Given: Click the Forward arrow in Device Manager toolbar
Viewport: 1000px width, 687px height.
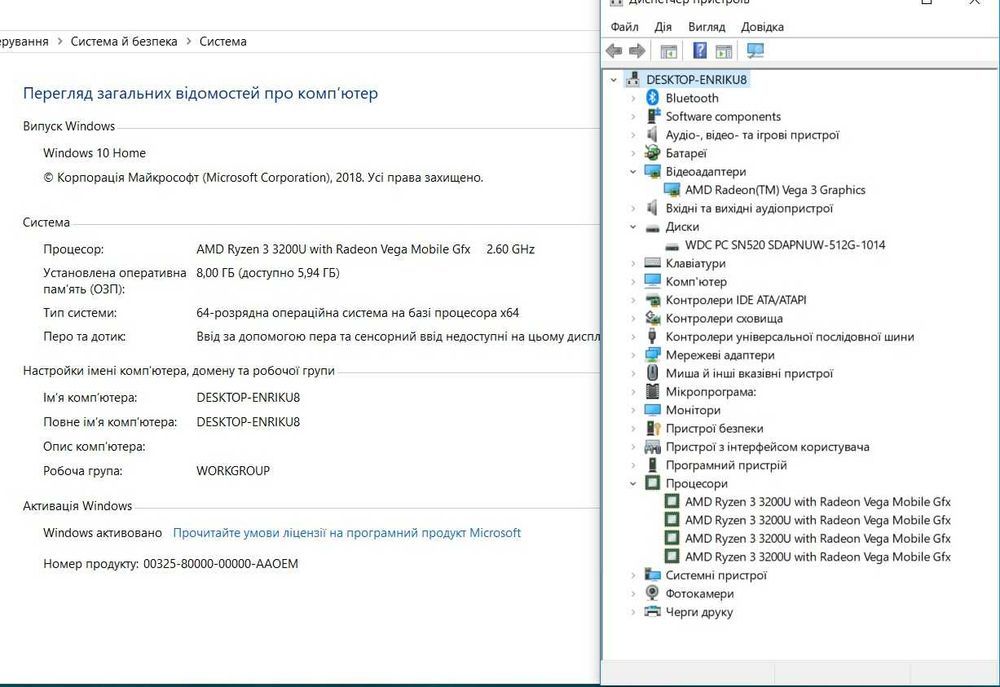Looking at the screenshot, I should 636,51.
